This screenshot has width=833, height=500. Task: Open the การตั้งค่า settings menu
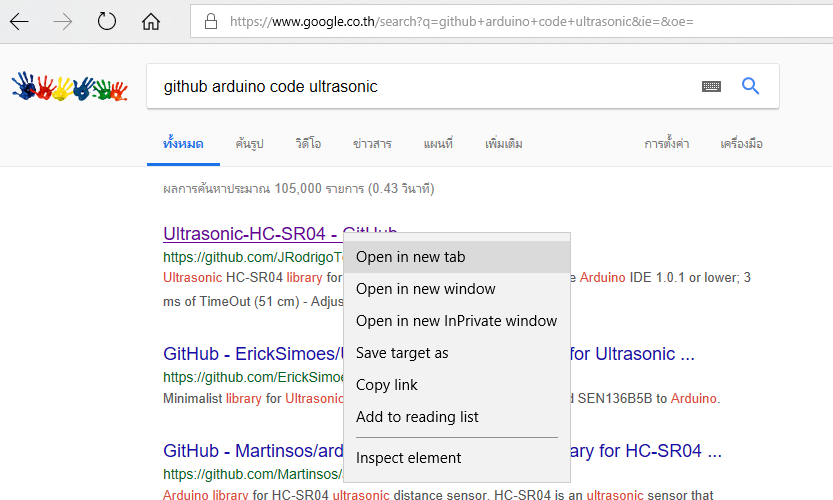coord(667,143)
